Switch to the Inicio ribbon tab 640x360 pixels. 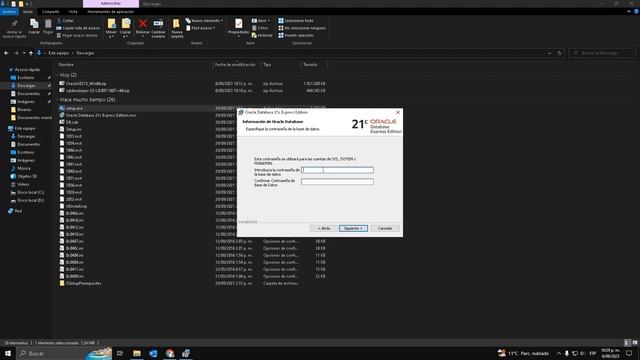[x=28, y=12]
